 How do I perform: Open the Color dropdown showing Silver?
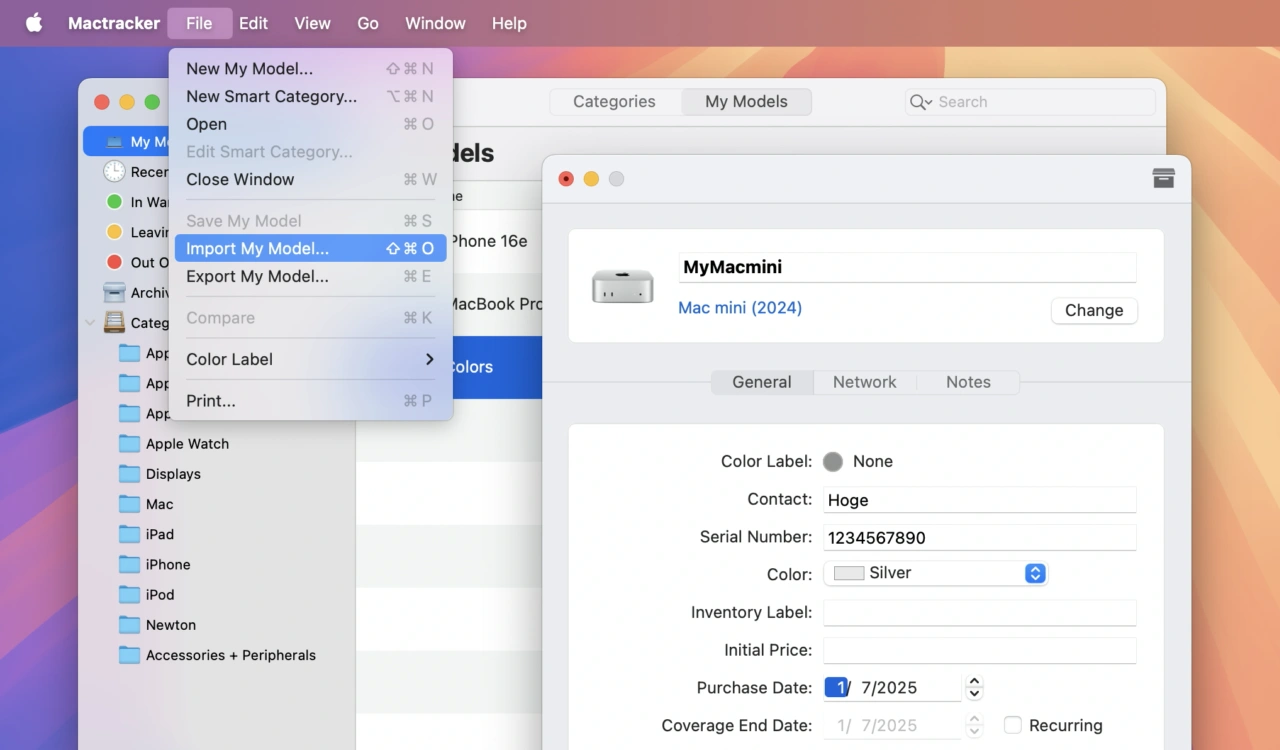coord(935,573)
